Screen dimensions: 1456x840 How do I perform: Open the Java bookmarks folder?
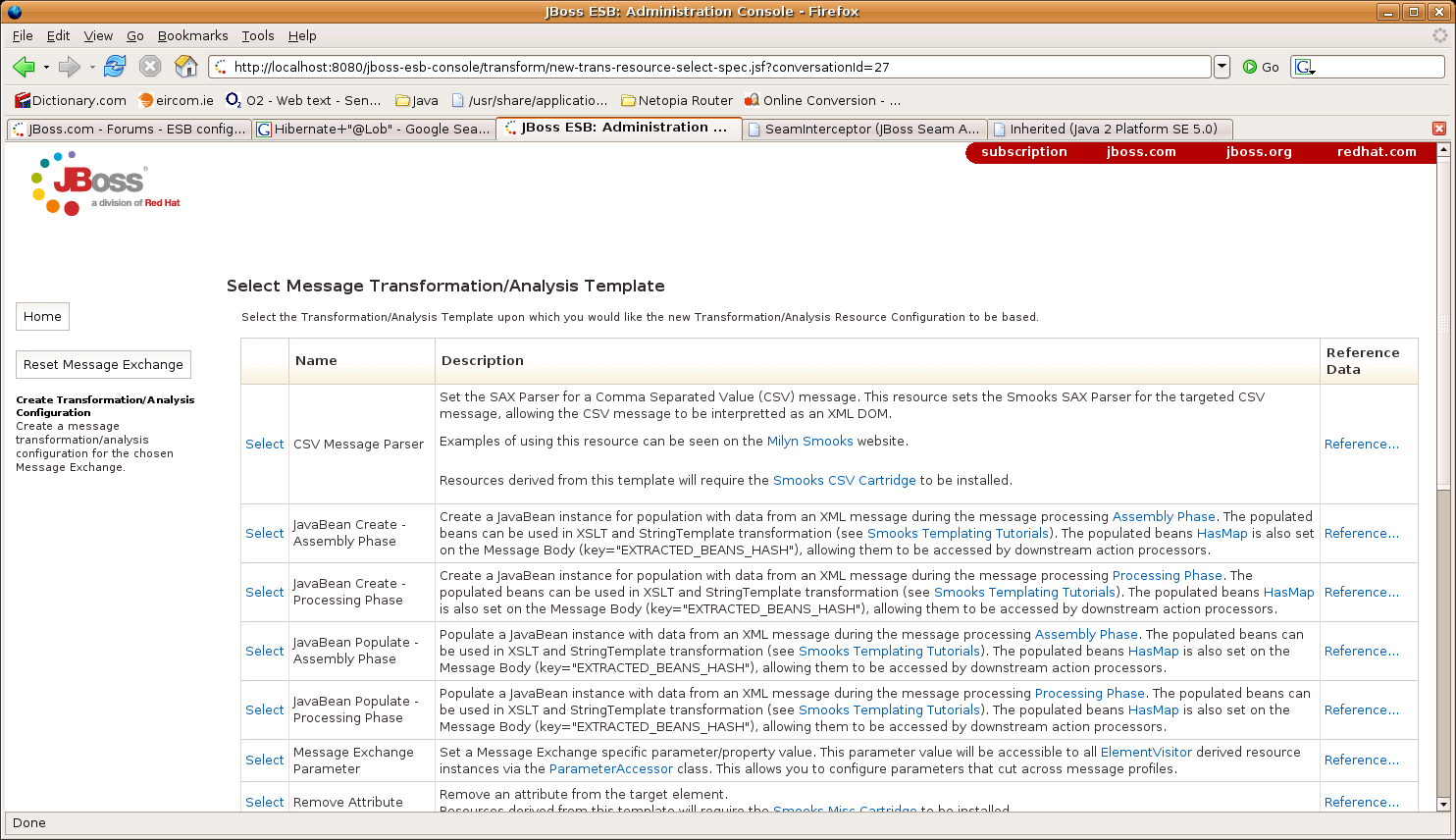coord(417,100)
